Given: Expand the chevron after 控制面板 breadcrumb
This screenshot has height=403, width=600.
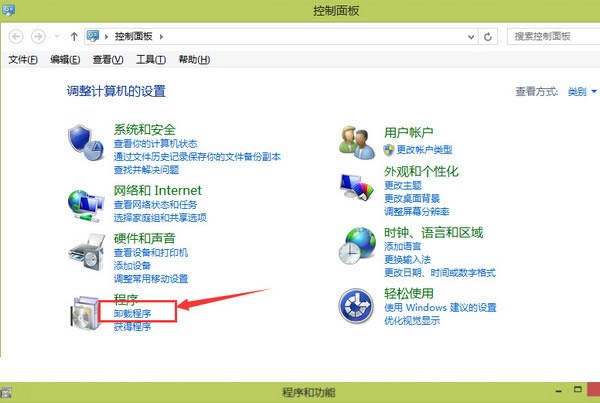Looking at the screenshot, I should coord(161,37).
